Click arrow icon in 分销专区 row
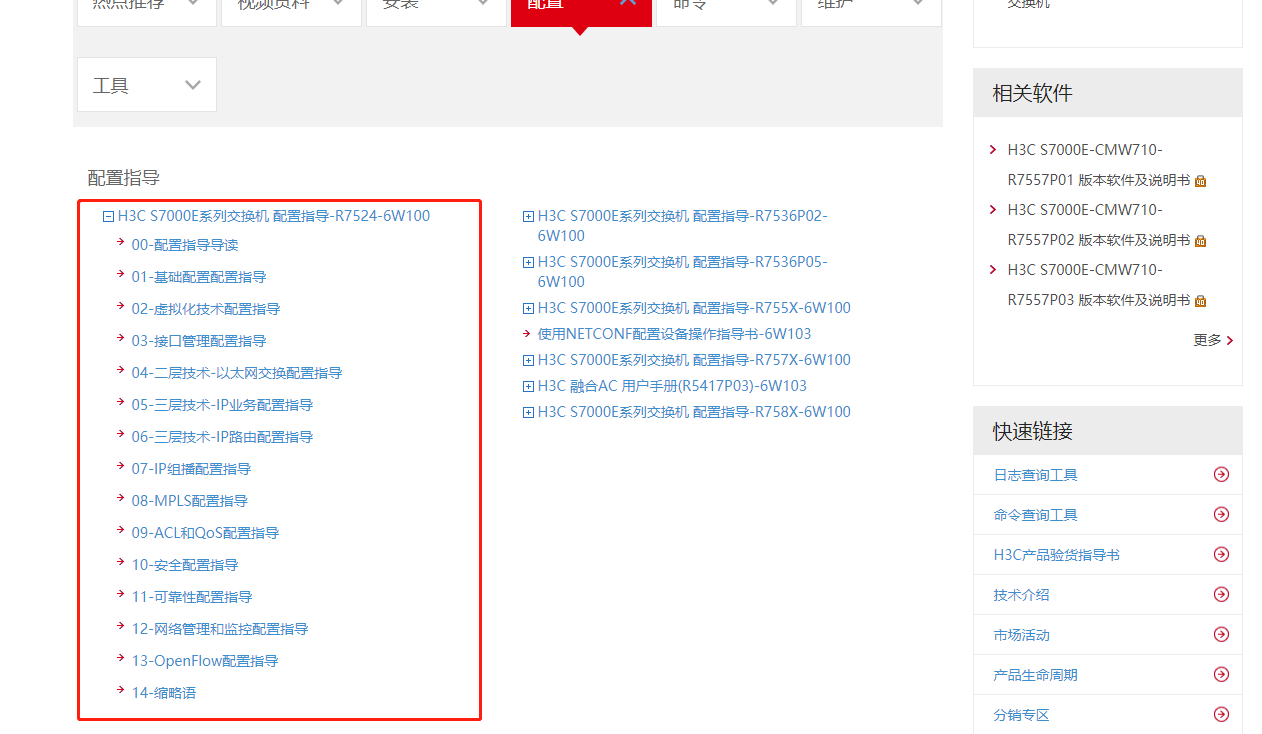The image size is (1262, 734). [1221, 715]
